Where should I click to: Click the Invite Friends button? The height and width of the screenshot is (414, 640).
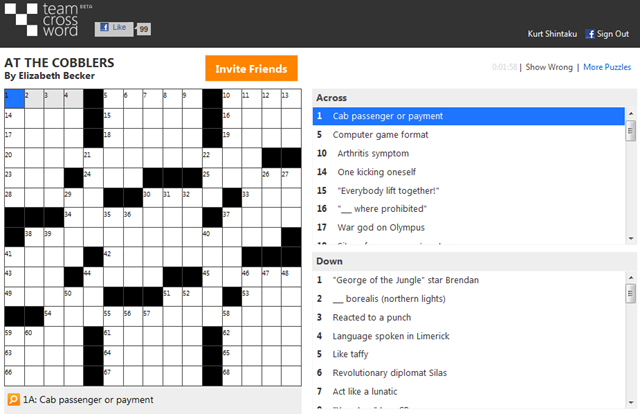pyautogui.click(x=251, y=68)
